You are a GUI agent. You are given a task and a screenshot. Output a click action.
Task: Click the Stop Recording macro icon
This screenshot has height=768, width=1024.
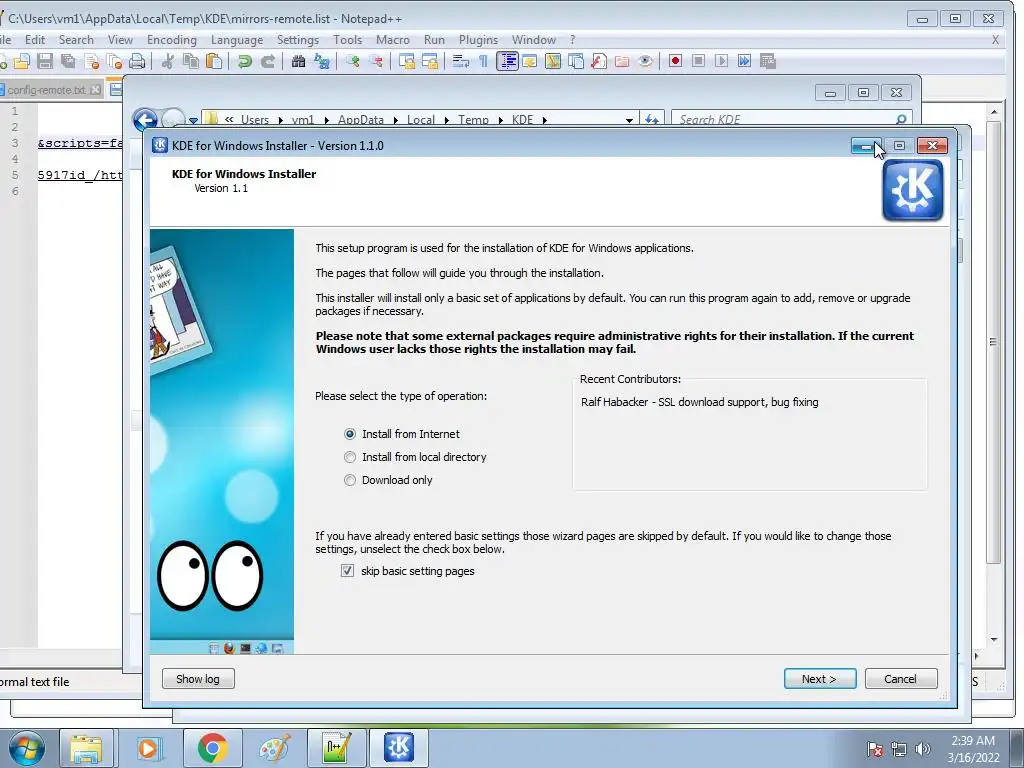pyautogui.click(x=698, y=61)
